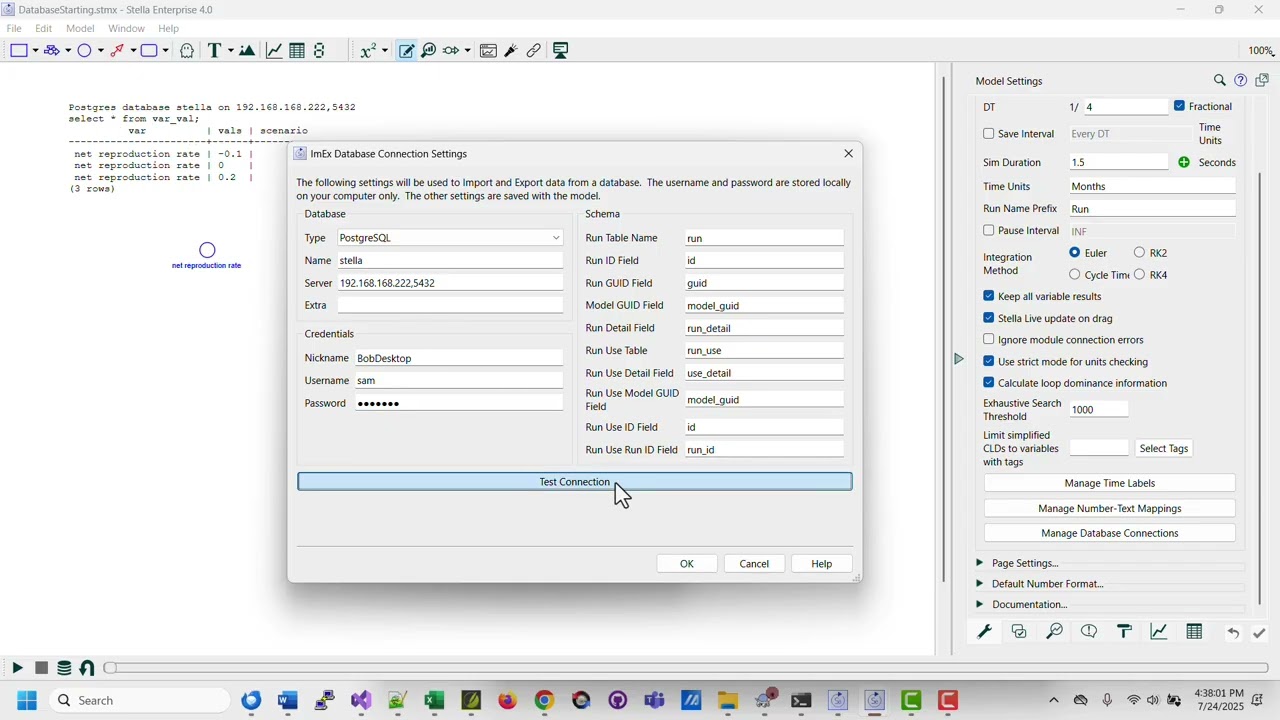Screen dimensions: 1280x720
Task: Expand Default Number Format section
Action: [x=979, y=583]
